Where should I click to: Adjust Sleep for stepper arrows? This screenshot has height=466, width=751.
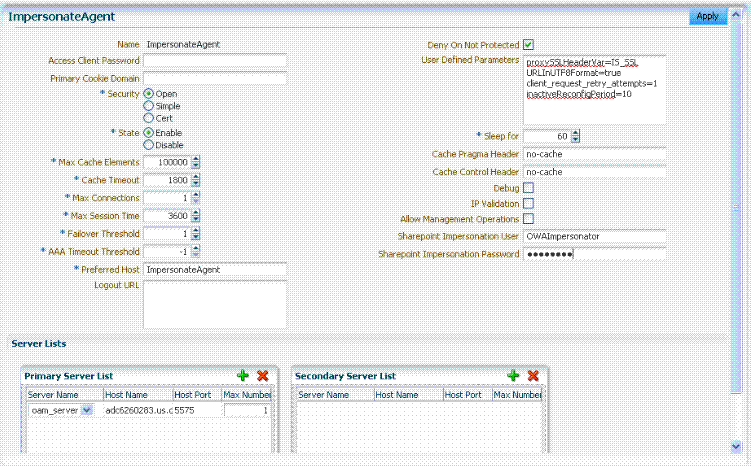coord(576,136)
